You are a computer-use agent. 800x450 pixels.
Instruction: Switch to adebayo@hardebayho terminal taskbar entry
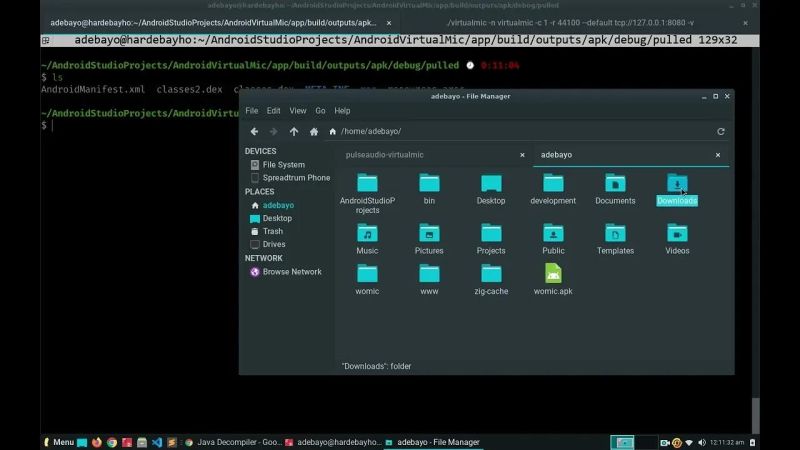click(x=333, y=442)
